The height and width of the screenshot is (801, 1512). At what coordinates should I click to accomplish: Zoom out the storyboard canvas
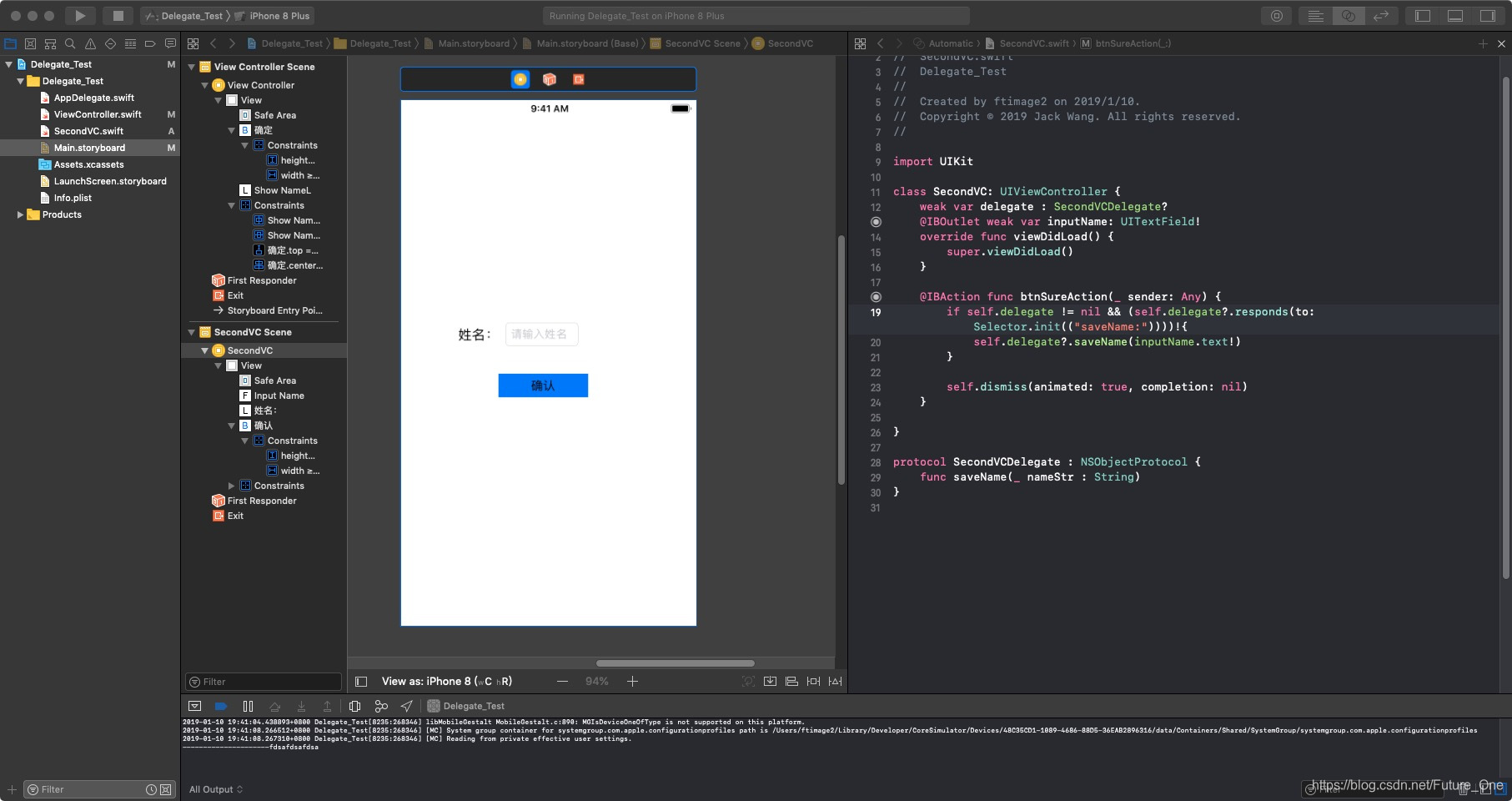coord(562,682)
